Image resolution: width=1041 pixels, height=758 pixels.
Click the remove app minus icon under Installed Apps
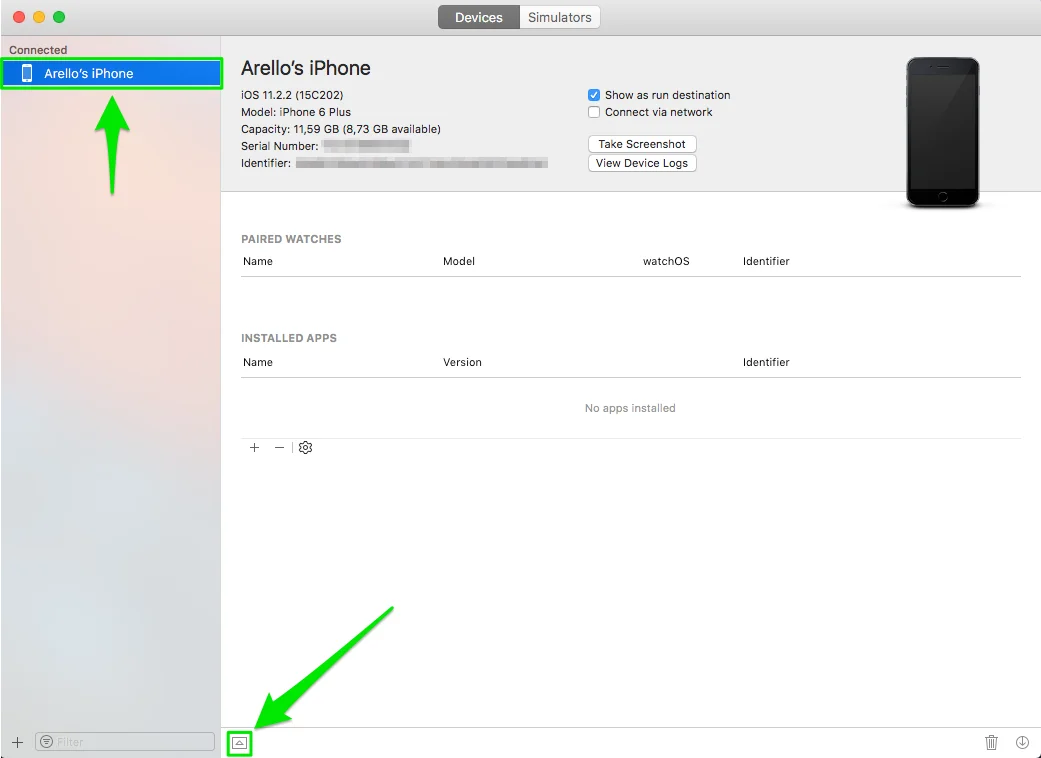(x=279, y=447)
